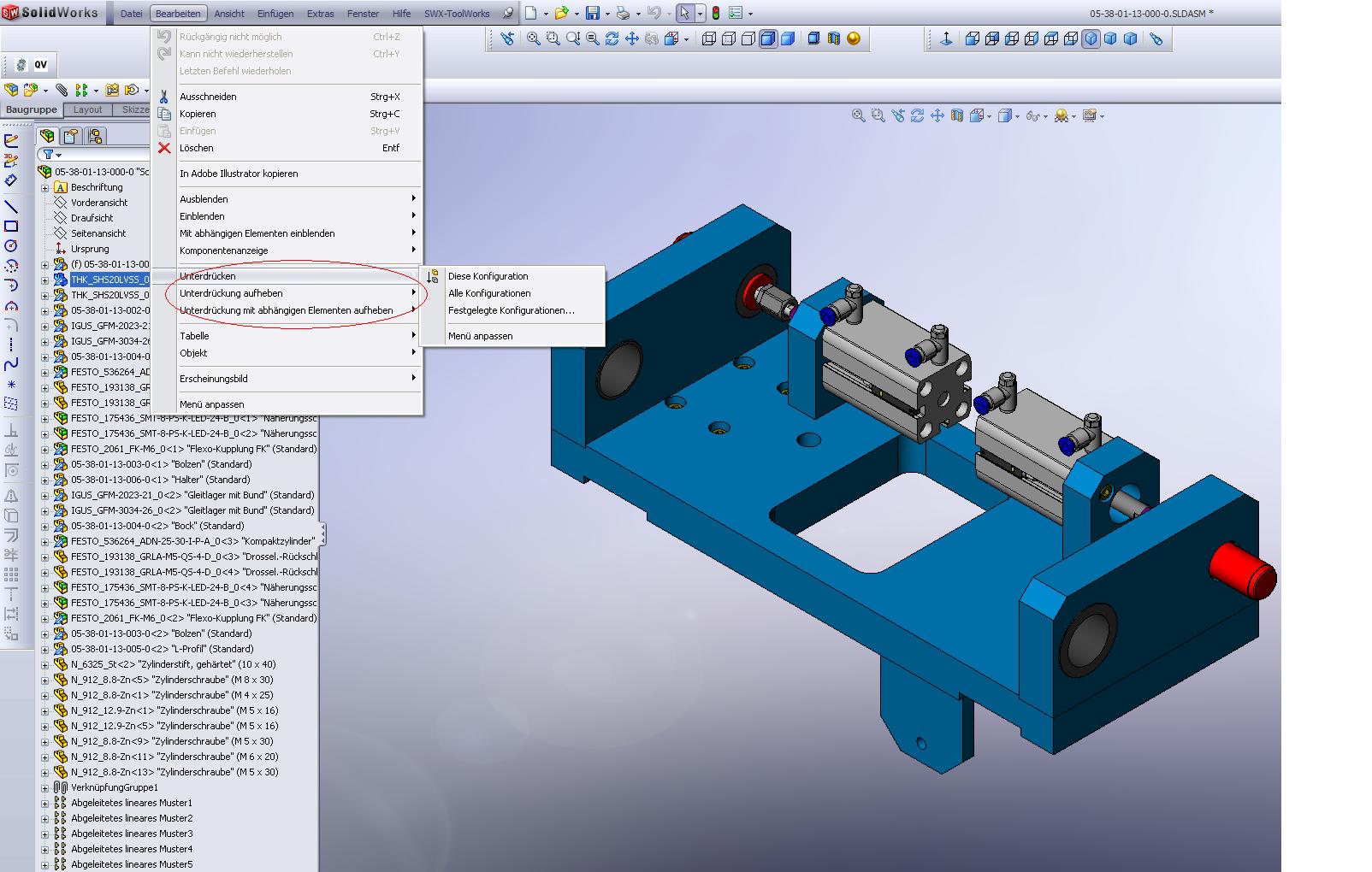Expand Abgeleitetes lineares Muster1 node
Image resolution: width=1372 pixels, height=872 pixels.
[x=44, y=803]
